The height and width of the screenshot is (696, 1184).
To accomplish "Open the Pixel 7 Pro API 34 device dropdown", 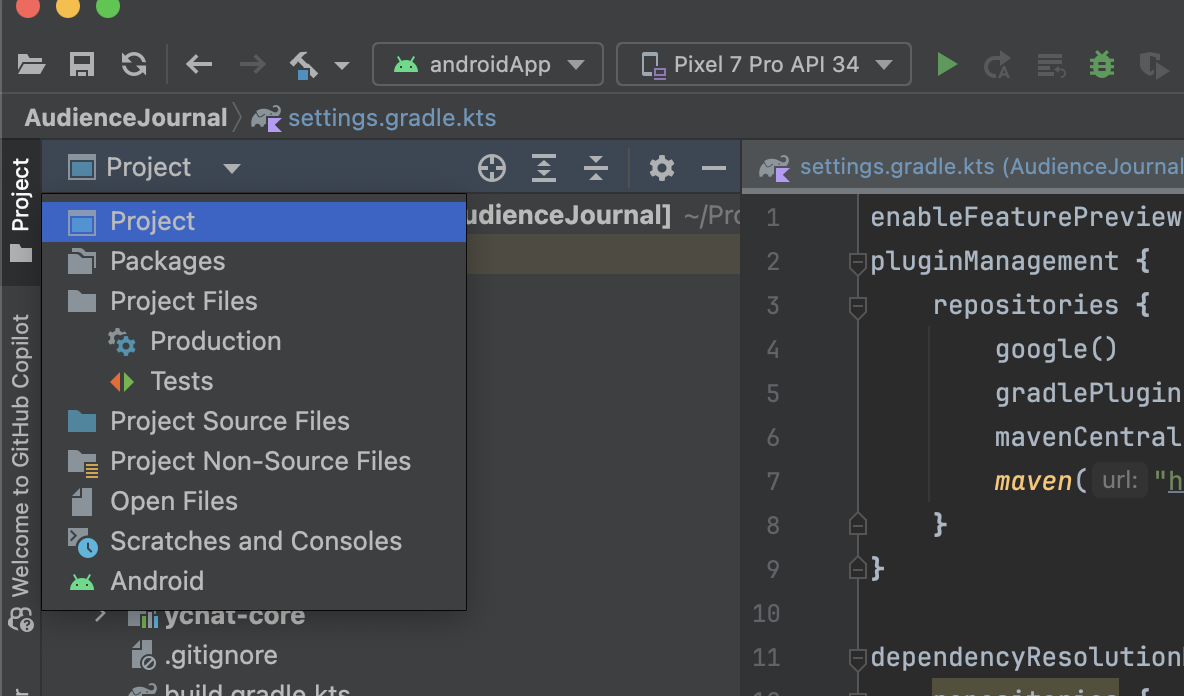I will 763,64.
